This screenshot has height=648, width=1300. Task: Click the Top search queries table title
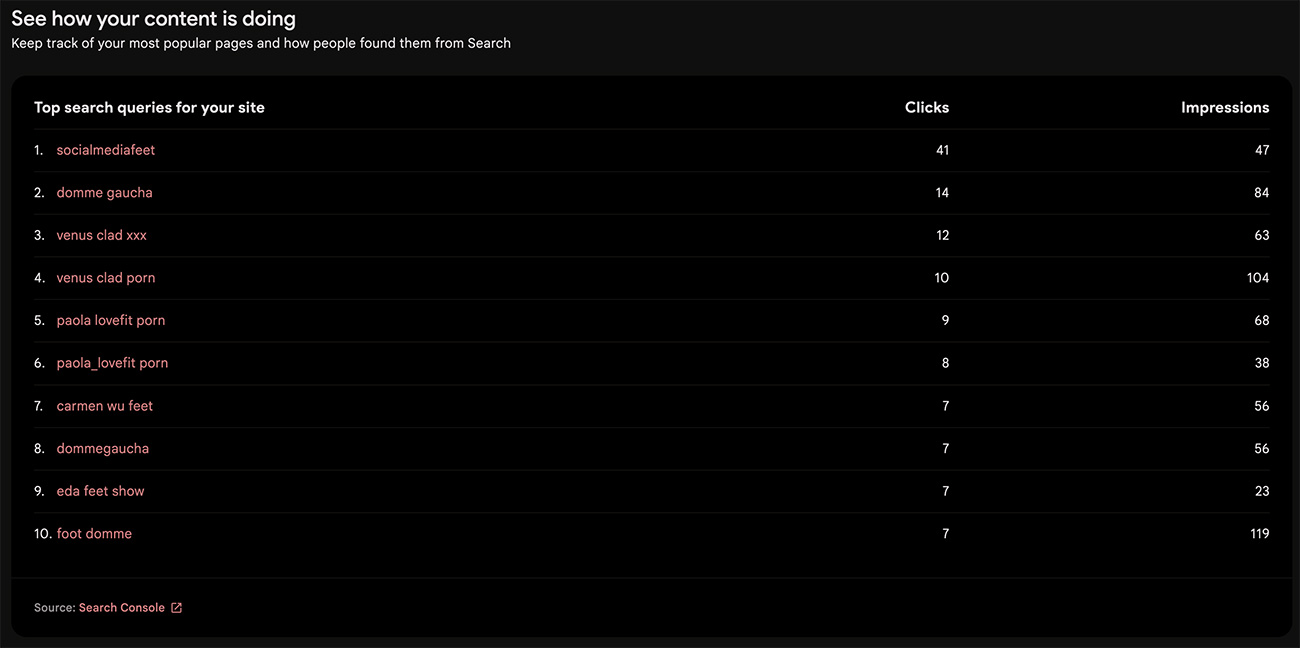pyautogui.click(x=149, y=108)
